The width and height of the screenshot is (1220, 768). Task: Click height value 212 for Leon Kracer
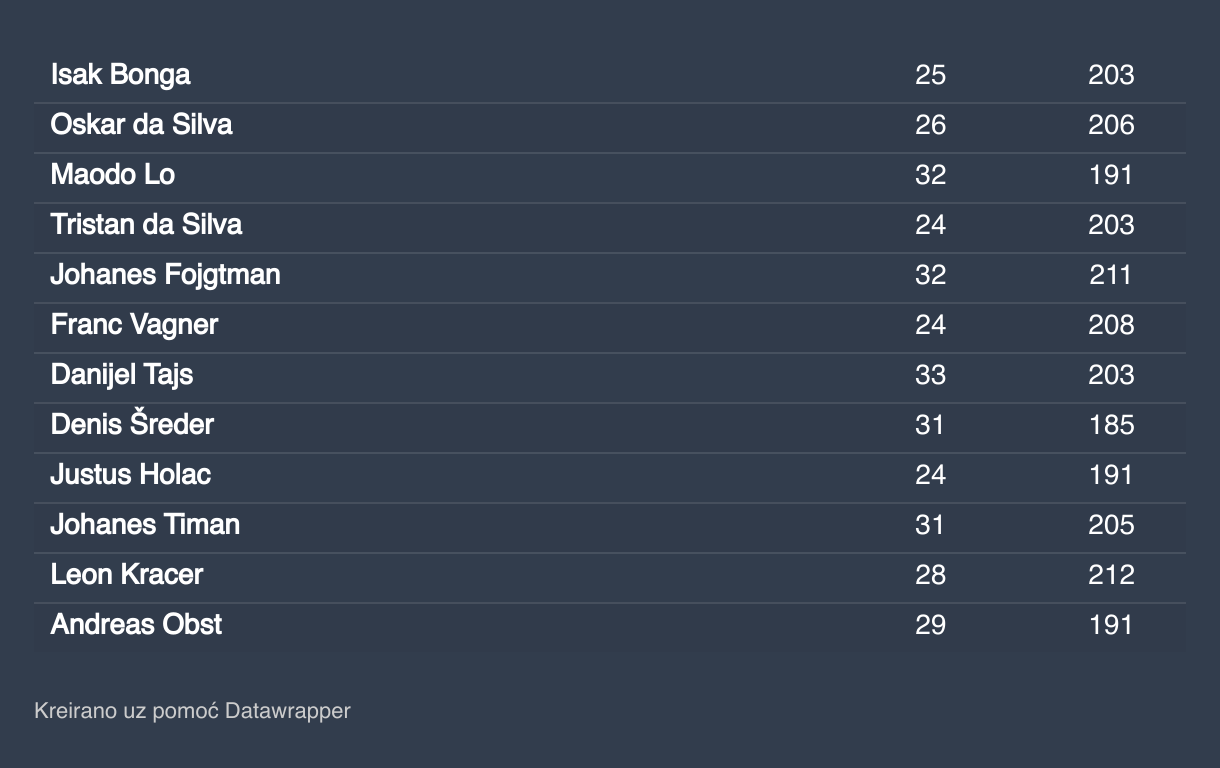1111,575
